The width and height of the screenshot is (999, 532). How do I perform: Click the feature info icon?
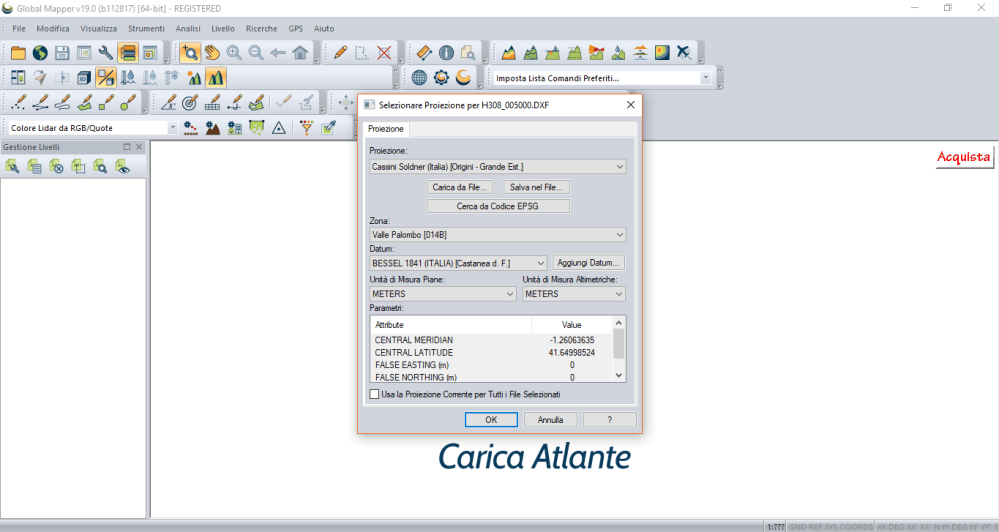tap(446, 53)
